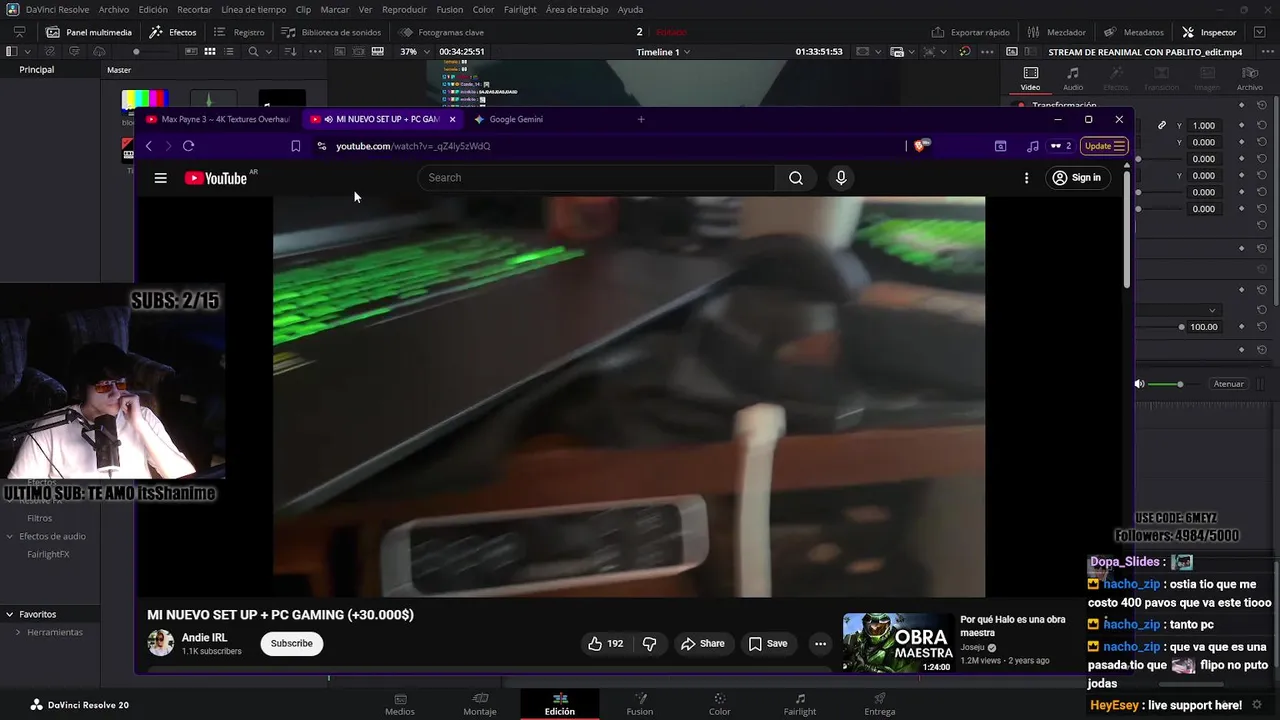Image resolution: width=1280 pixels, height=720 pixels.
Task: Open the Registro index panel
Action: [240, 32]
